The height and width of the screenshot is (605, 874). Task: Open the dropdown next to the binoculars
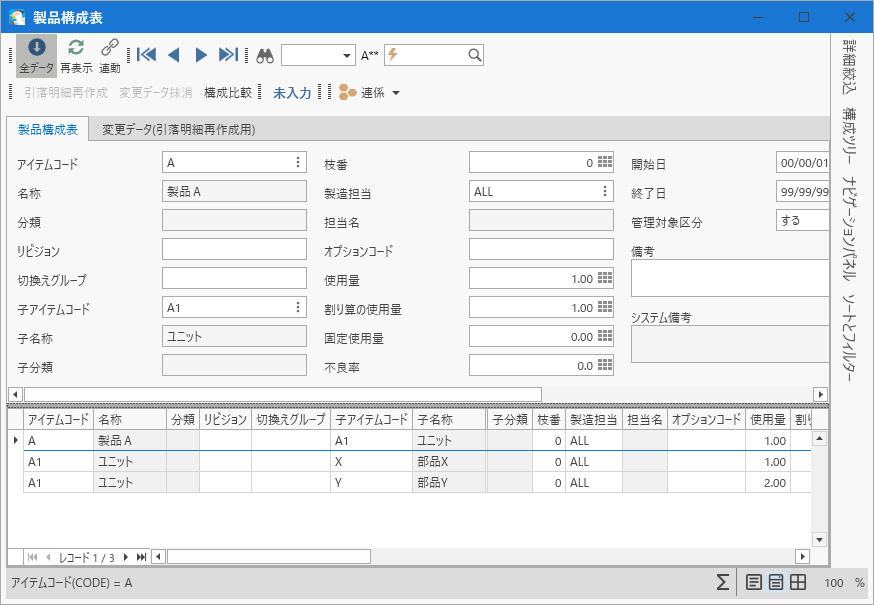click(347, 55)
